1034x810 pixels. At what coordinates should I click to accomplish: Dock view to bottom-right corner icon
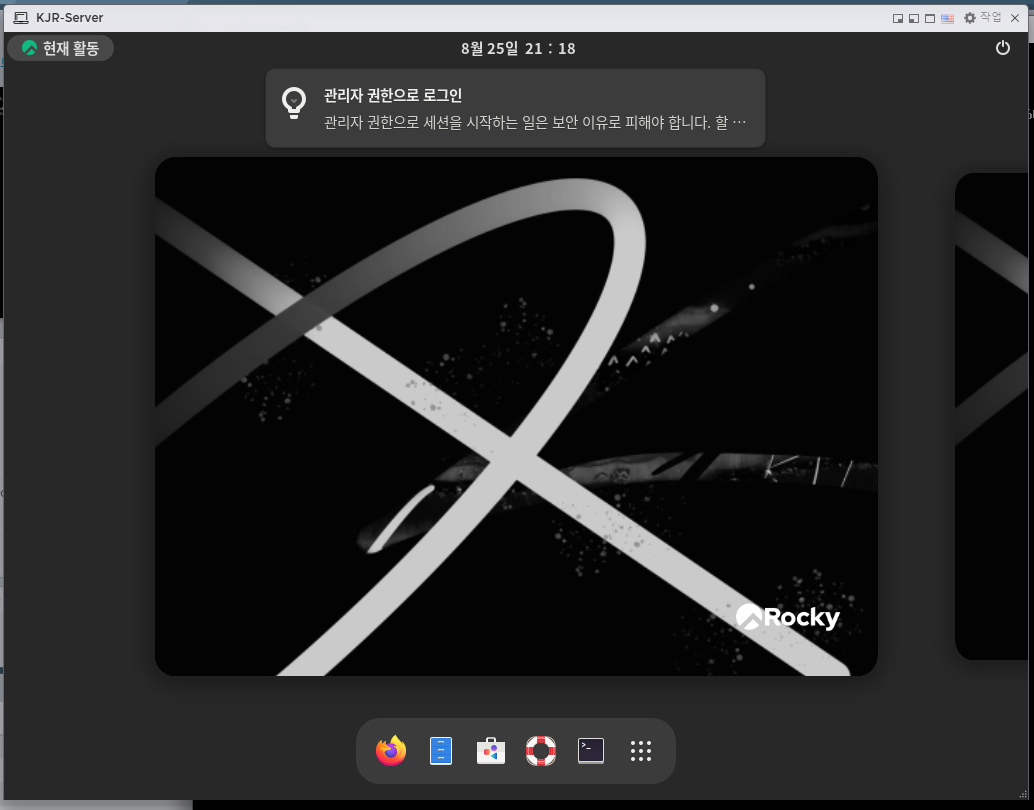(897, 18)
